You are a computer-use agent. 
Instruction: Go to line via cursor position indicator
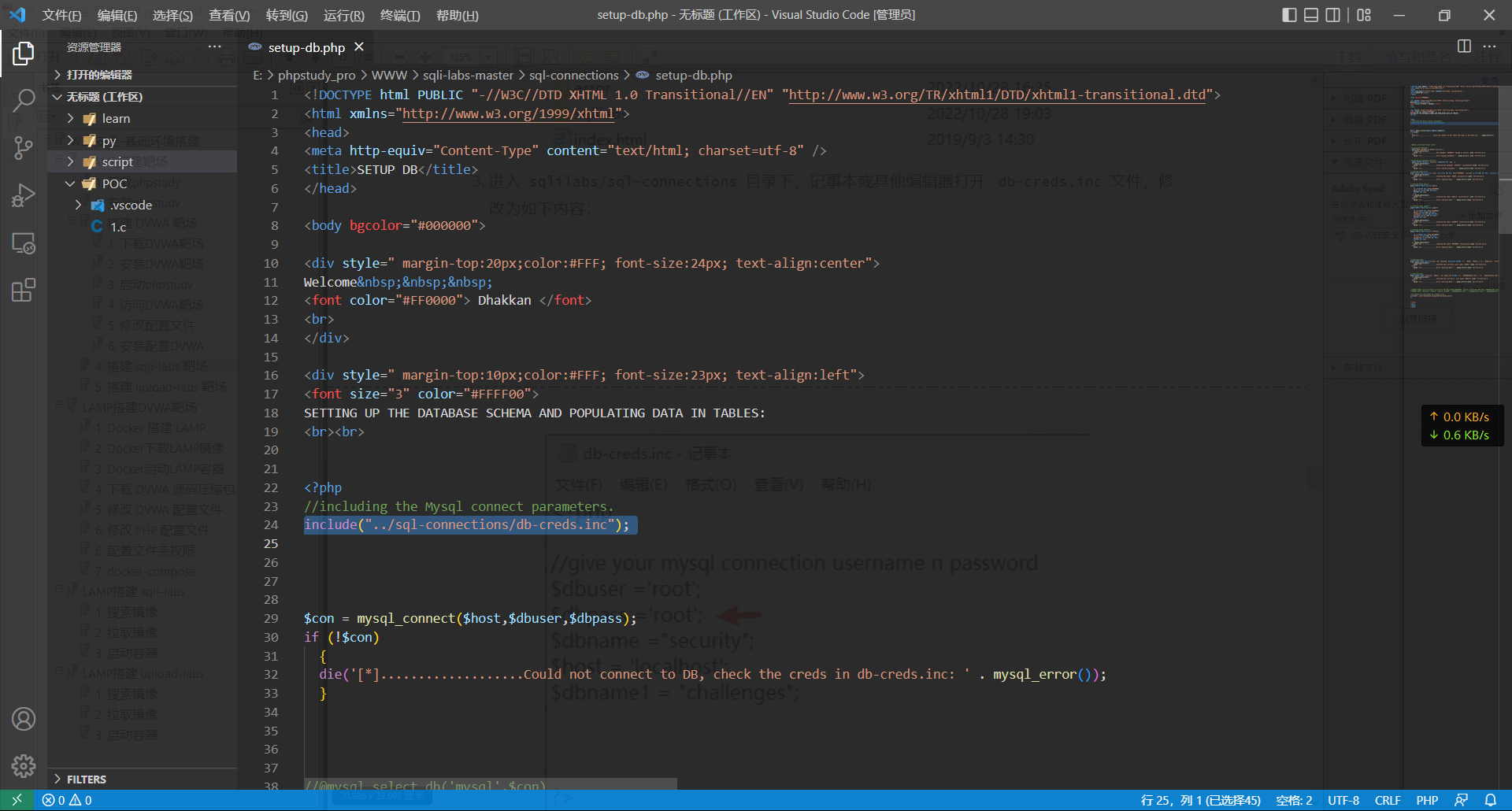pyautogui.click(x=1200, y=800)
